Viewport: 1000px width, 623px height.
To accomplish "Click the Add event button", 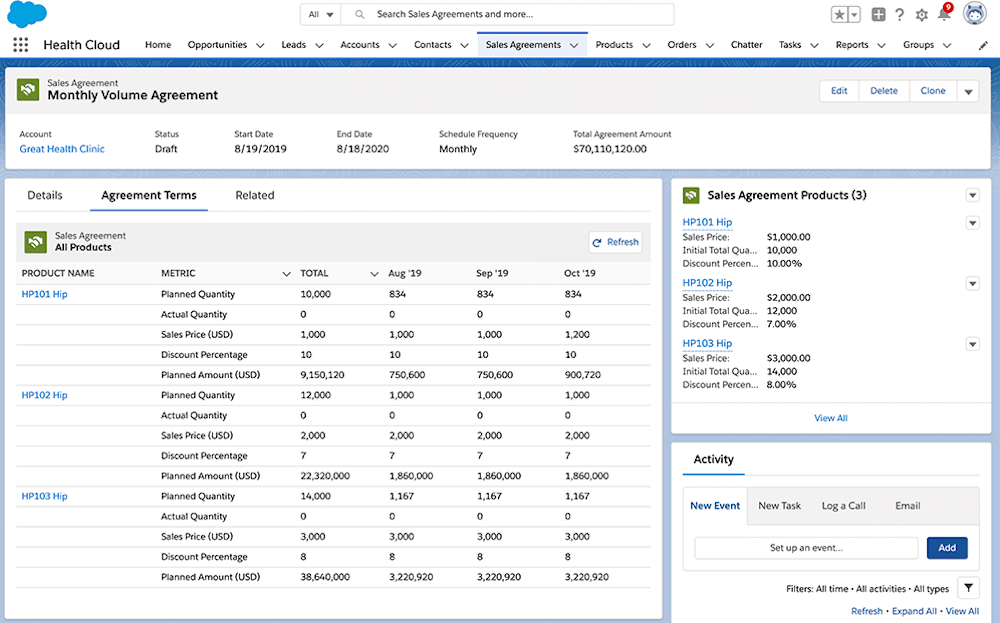I will (946, 548).
